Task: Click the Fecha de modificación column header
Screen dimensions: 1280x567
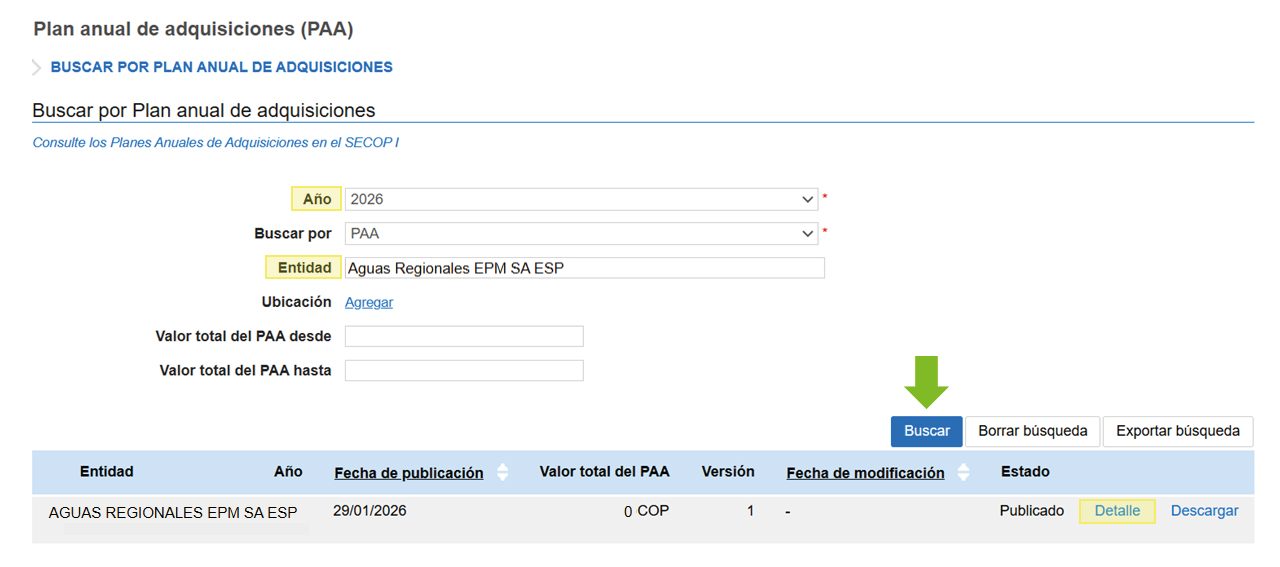Action: tap(865, 473)
